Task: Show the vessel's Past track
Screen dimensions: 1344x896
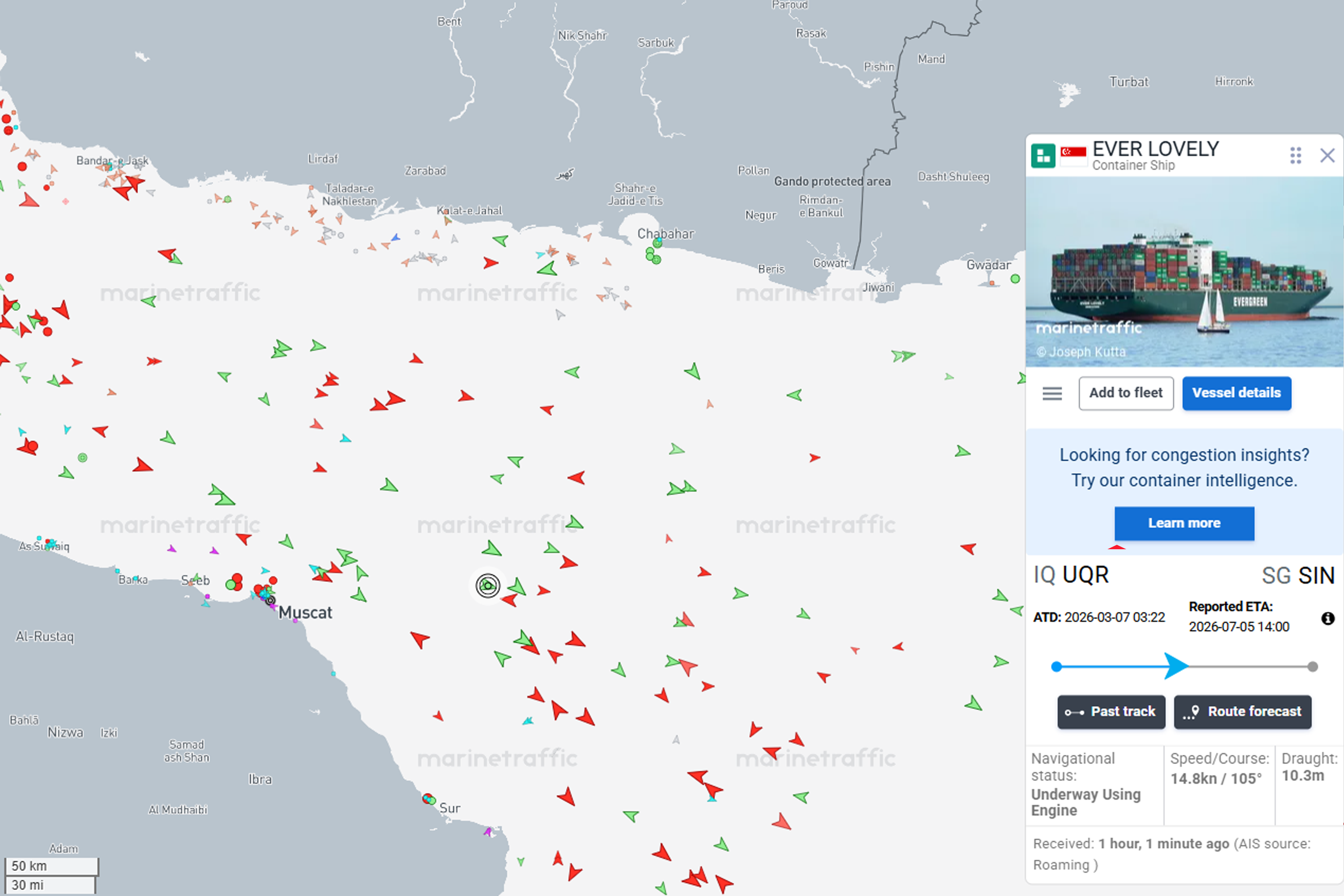Action: (x=1111, y=711)
